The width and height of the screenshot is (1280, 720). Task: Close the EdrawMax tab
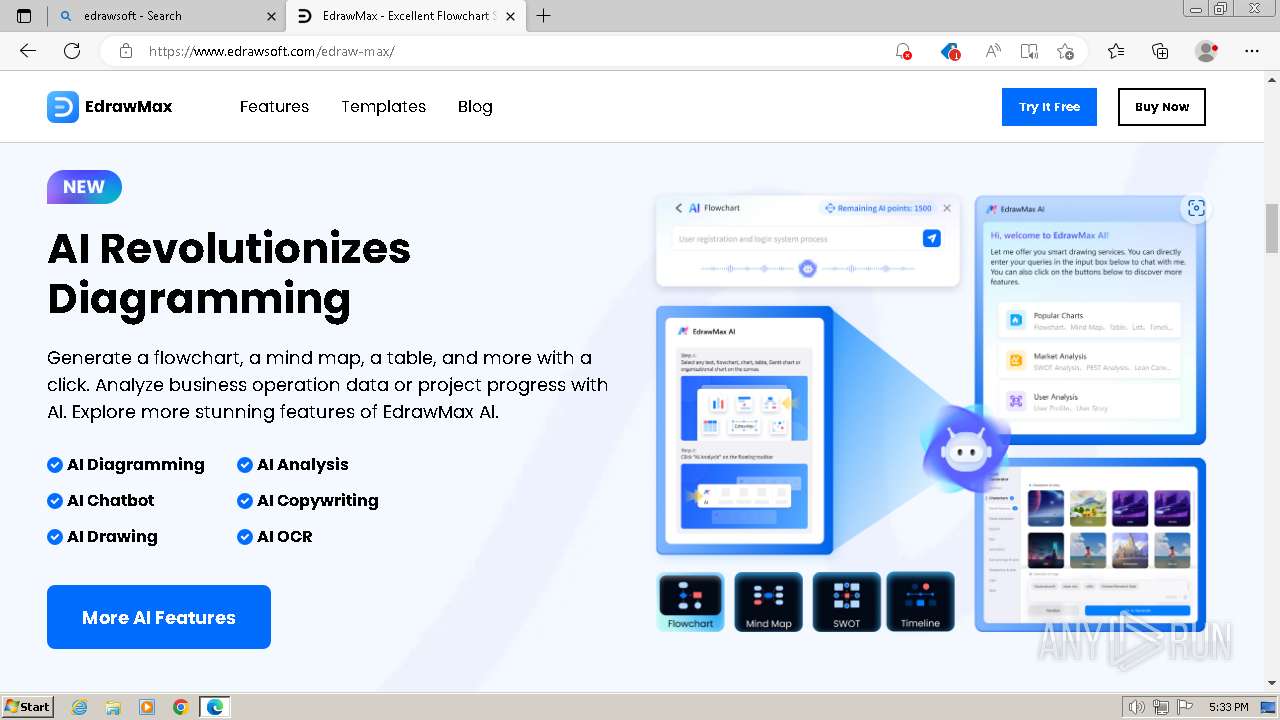[x=511, y=16]
